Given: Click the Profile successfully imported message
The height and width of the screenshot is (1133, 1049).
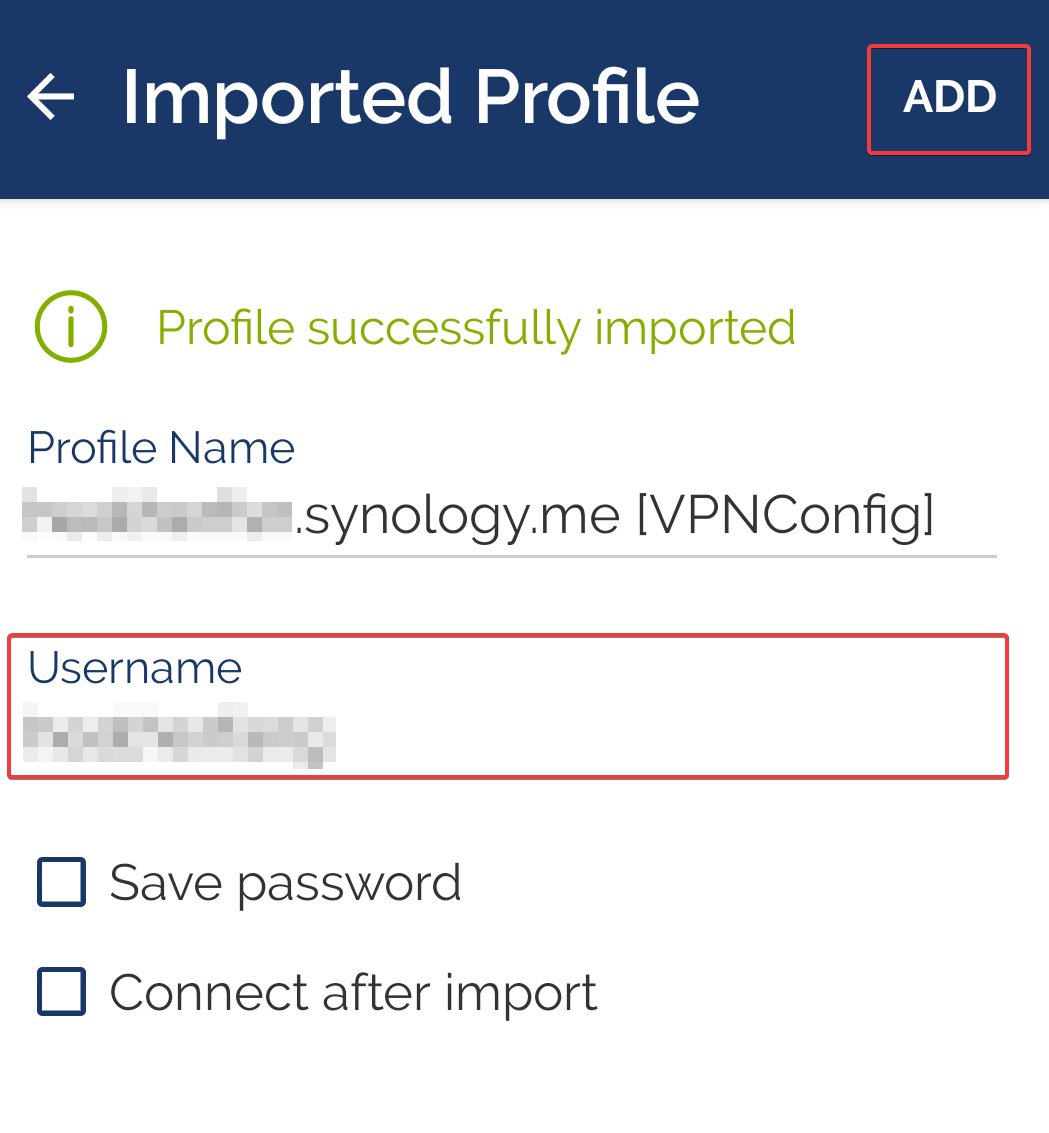Looking at the screenshot, I should pyautogui.click(x=475, y=326).
